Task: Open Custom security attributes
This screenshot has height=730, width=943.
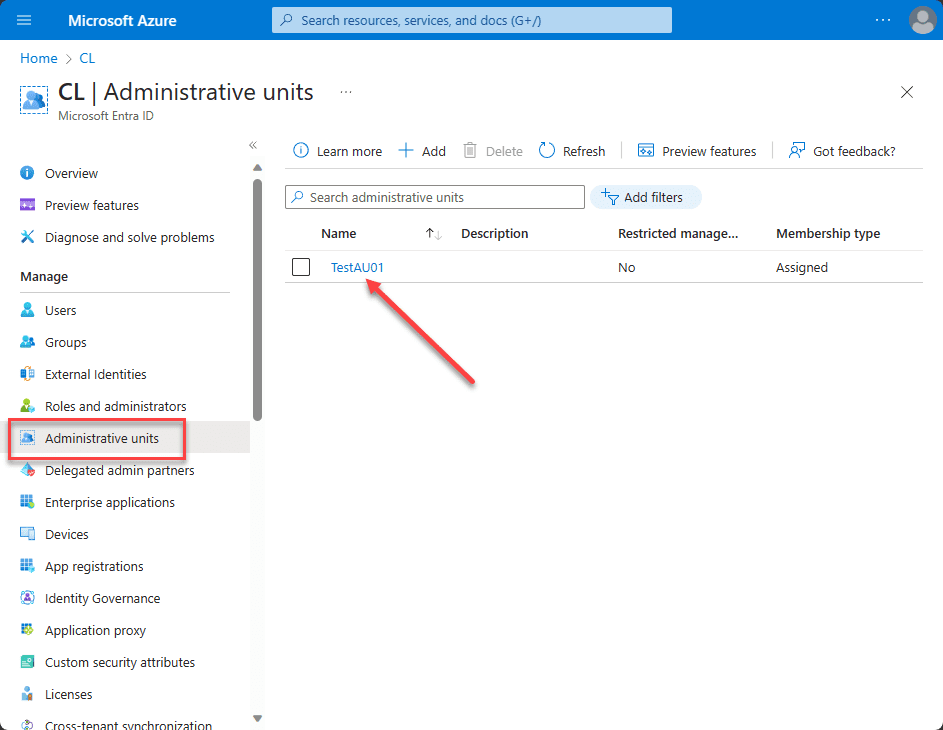Action: click(120, 663)
